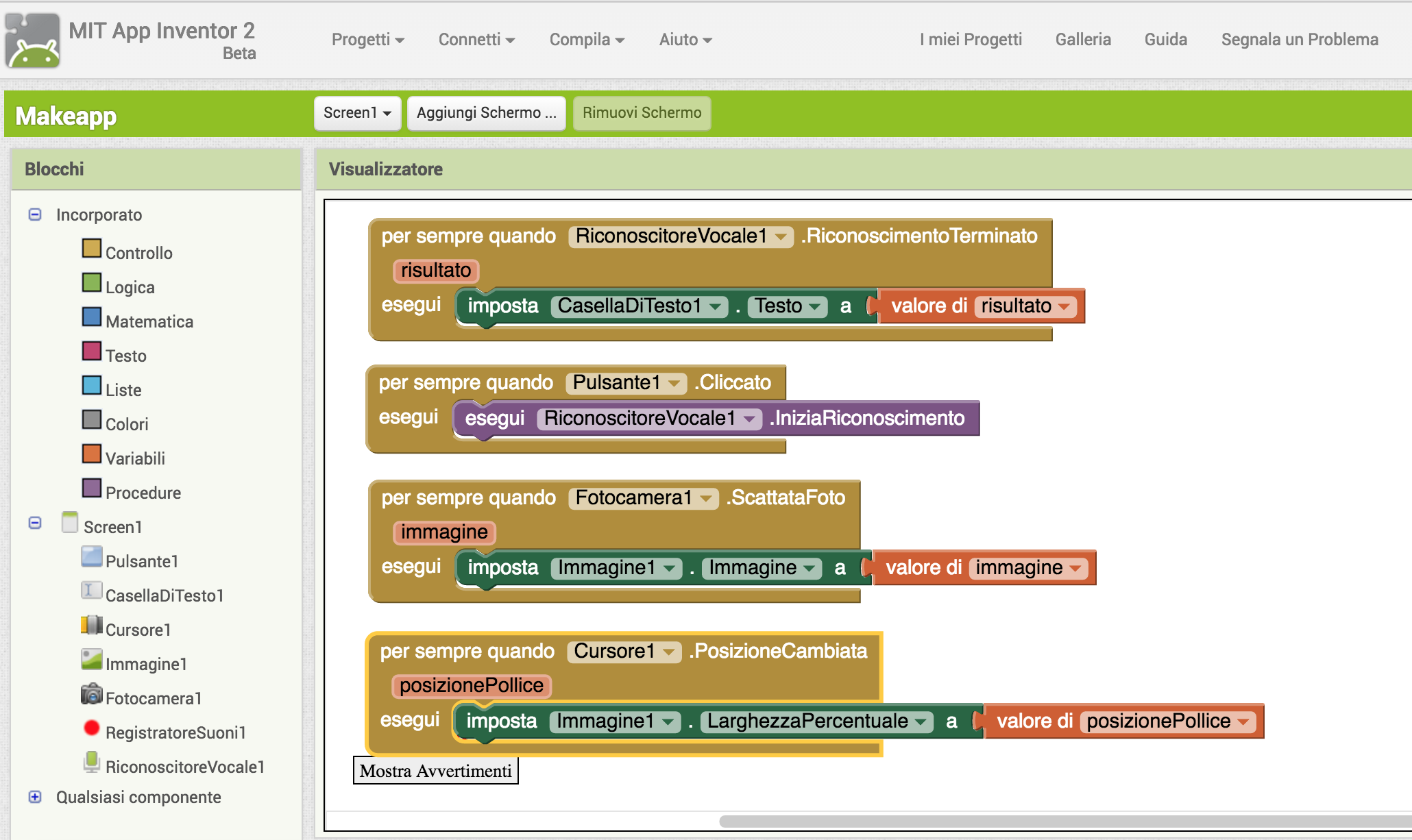Collapse the Incorporato tree section
The width and height of the screenshot is (1412, 840).
point(35,214)
